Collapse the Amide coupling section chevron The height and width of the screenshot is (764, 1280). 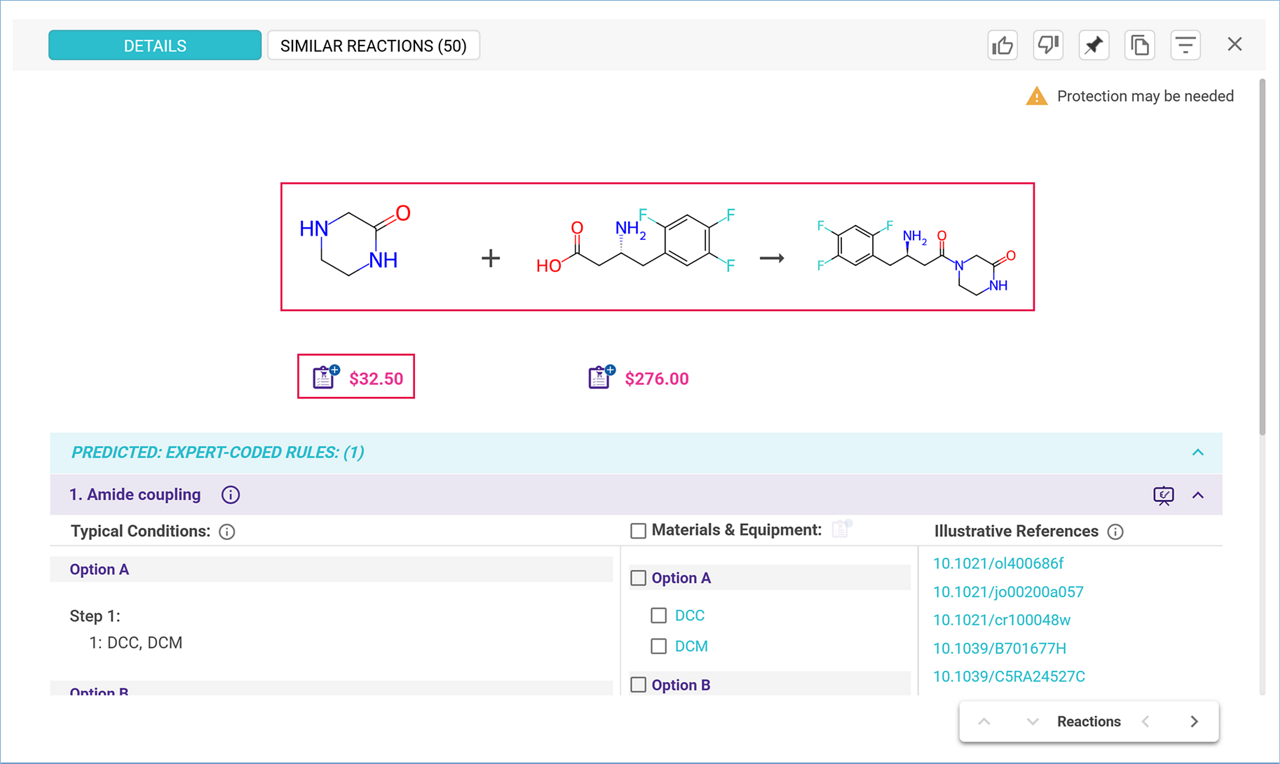point(1198,495)
